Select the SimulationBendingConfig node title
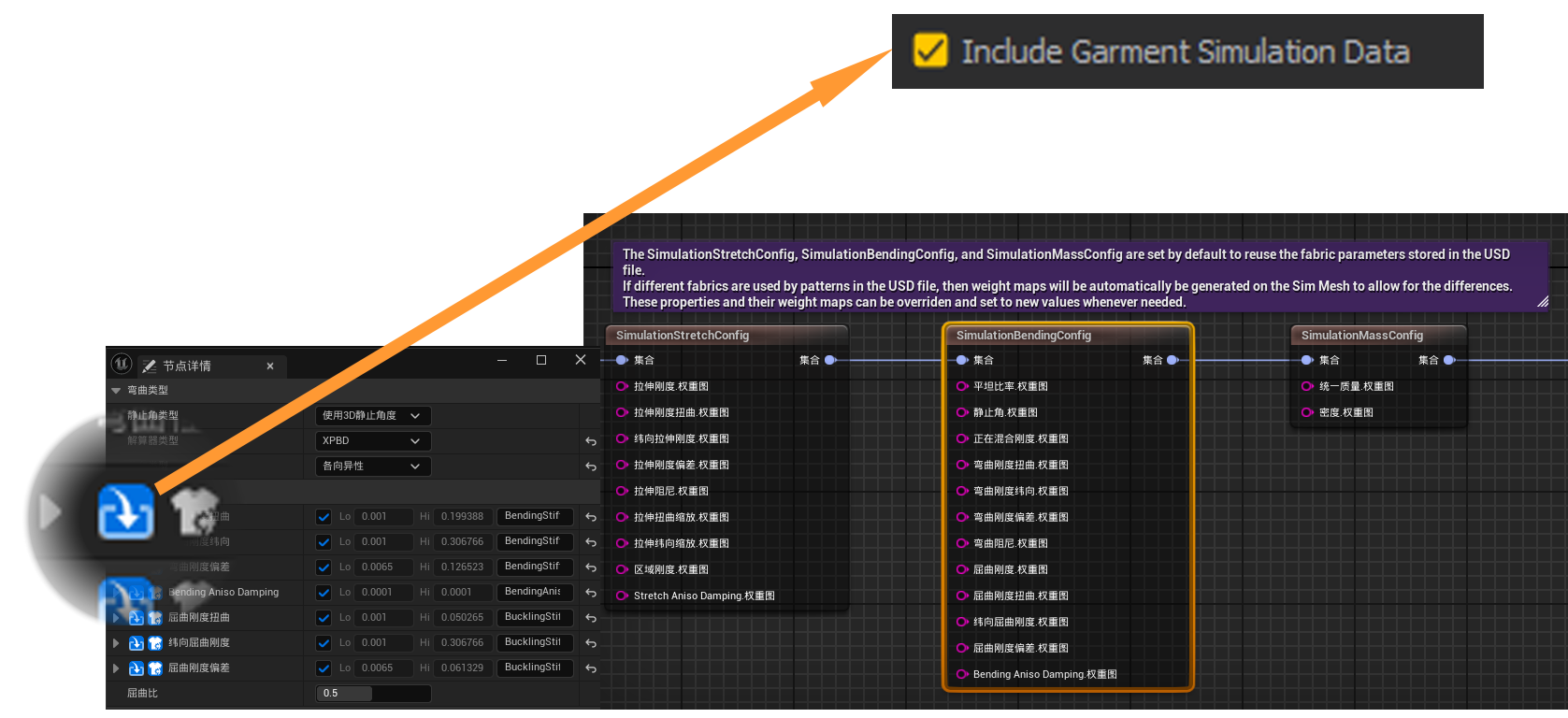Viewport: 1568px width, 718px height. click(1024, 336)
